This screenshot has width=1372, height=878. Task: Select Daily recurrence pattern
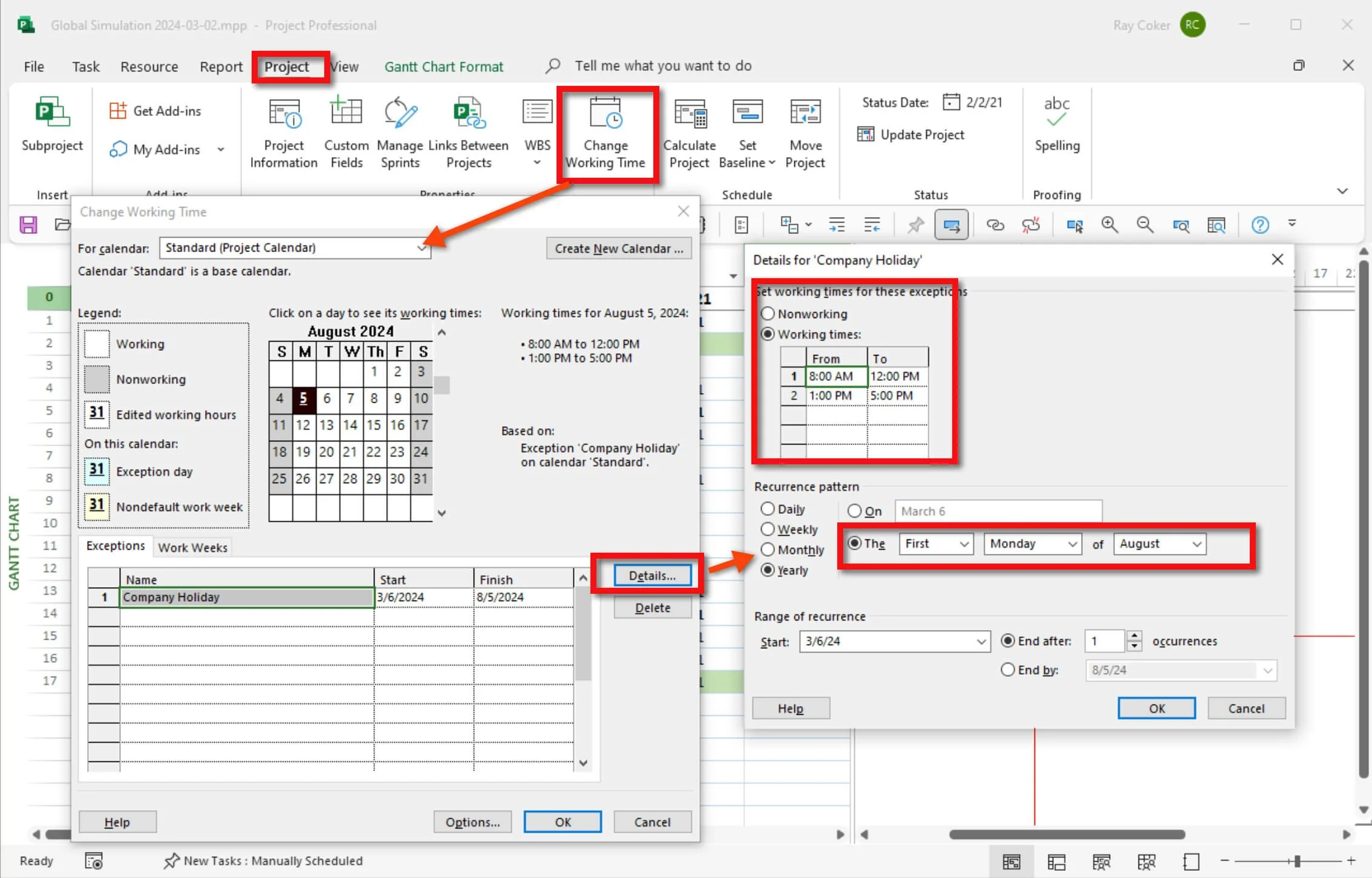coord(768,509)
